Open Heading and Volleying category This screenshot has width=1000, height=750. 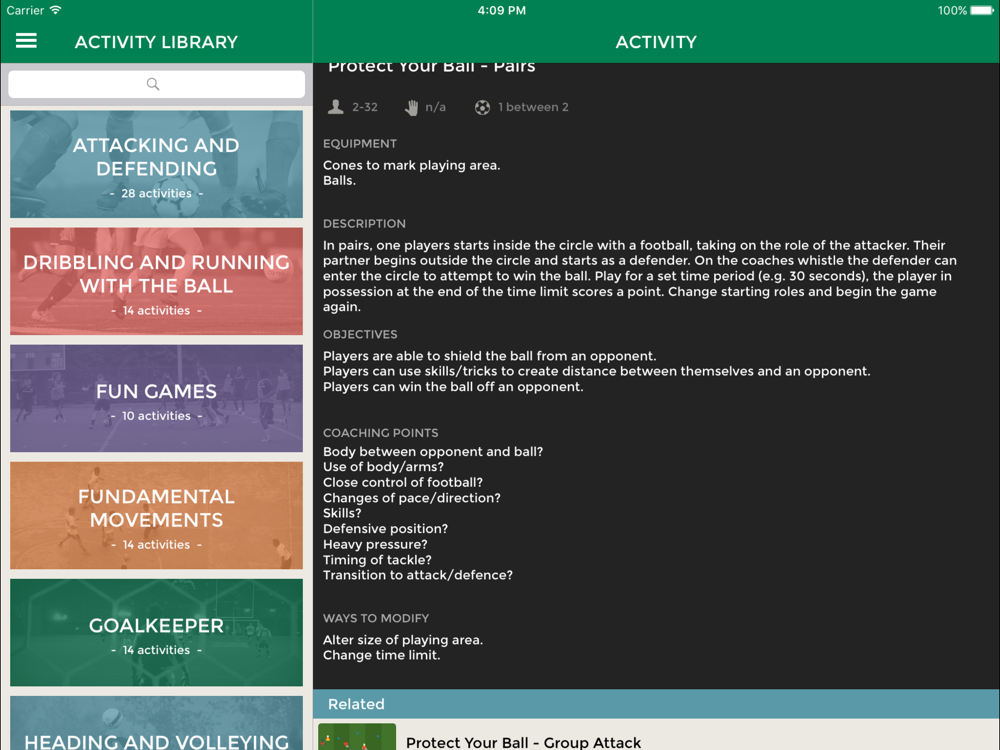156,723
